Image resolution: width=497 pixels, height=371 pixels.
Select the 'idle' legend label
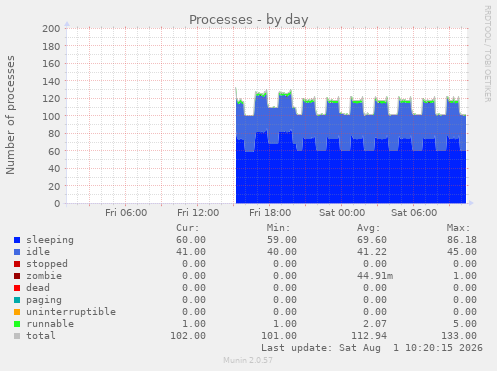[x=38, y=252]
